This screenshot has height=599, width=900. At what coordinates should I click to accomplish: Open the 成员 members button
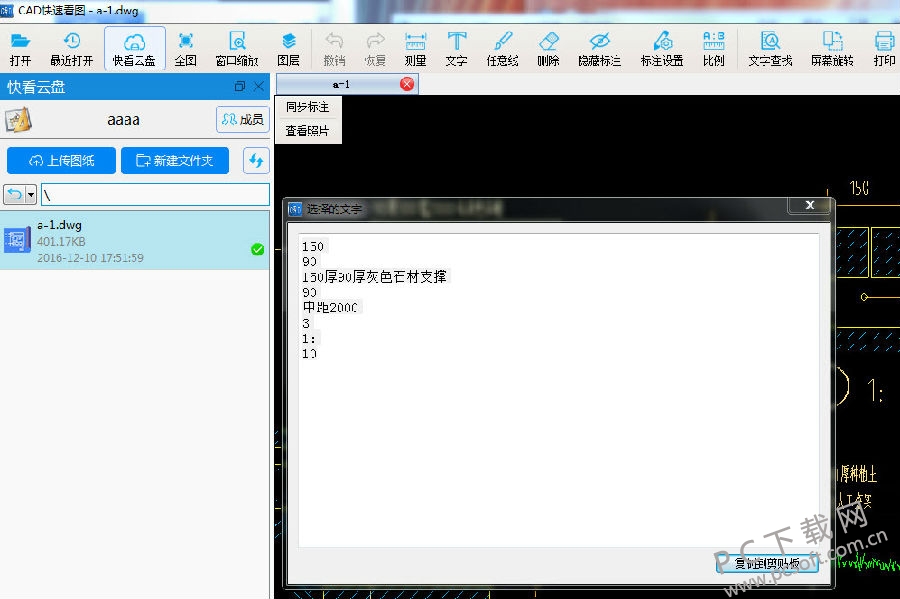pos(243,119)
